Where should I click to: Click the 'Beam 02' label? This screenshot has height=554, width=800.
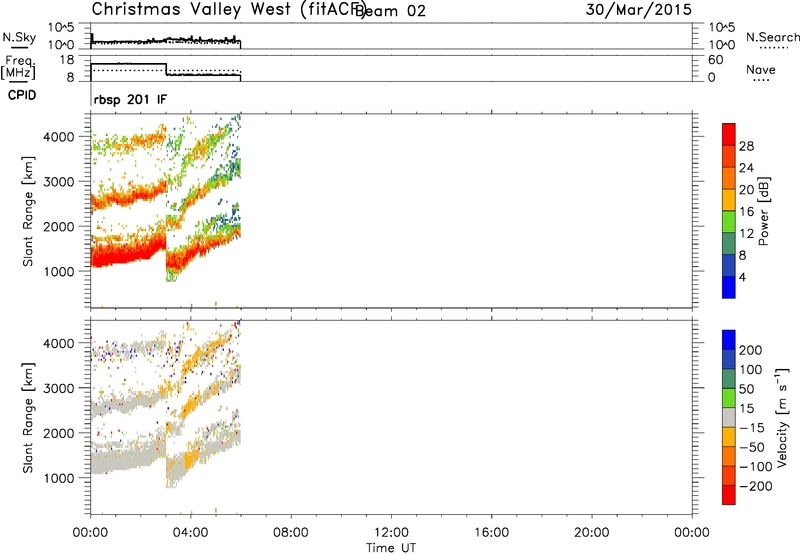pyautogui.click(x=390, y=11)
